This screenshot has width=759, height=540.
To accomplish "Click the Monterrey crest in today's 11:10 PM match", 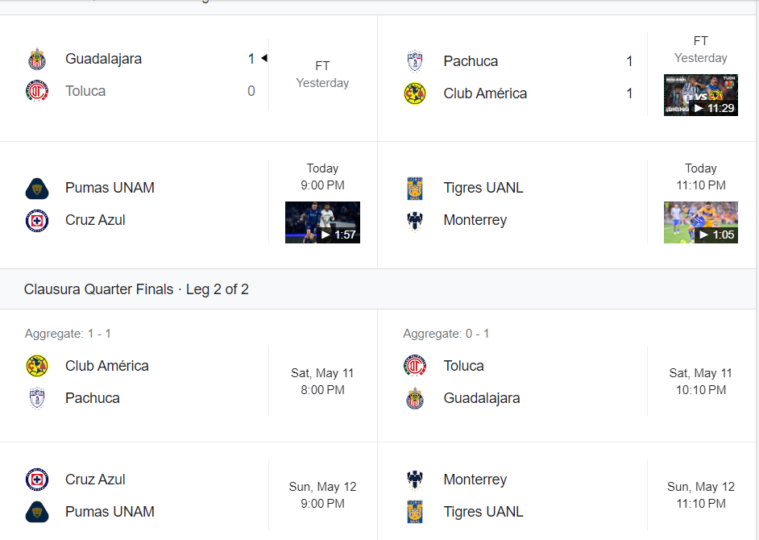I will click(x=415, y=221).
